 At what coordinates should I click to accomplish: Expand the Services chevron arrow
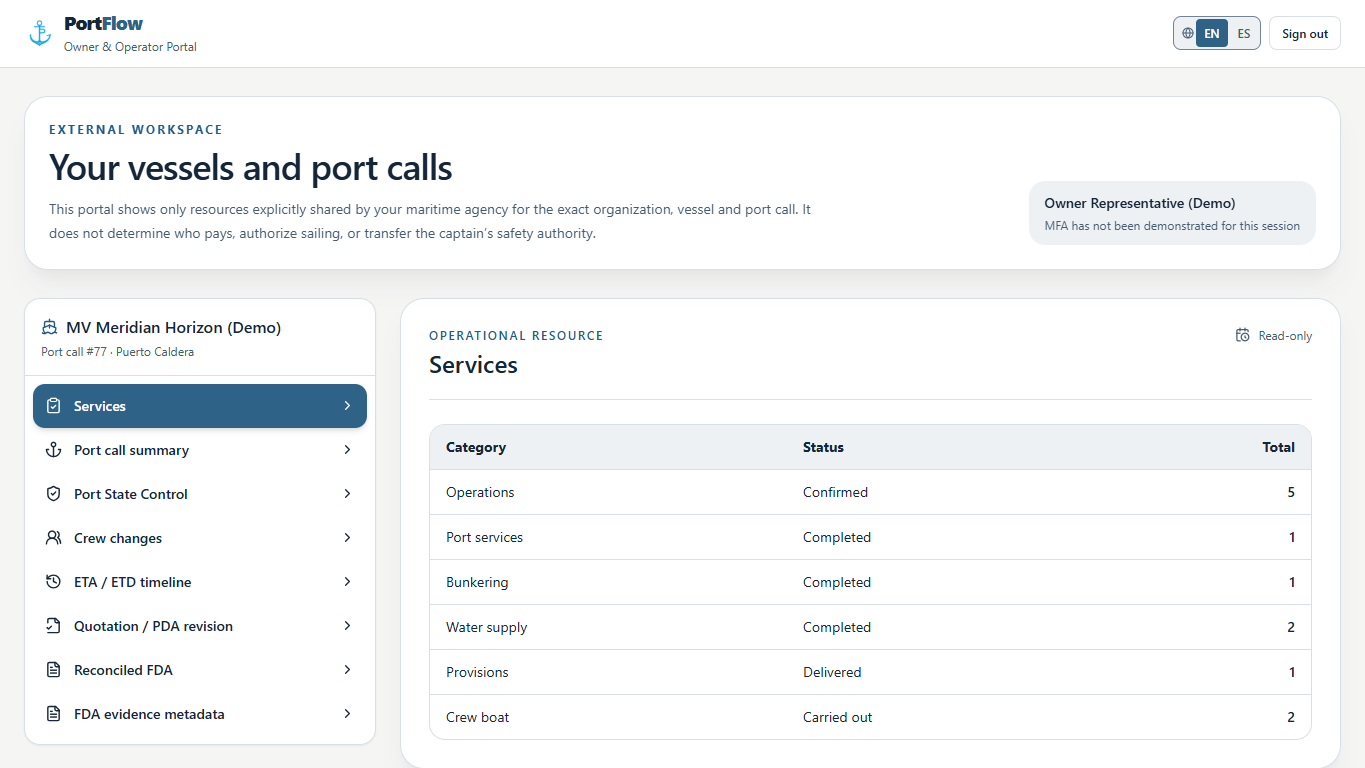[347, 406]
